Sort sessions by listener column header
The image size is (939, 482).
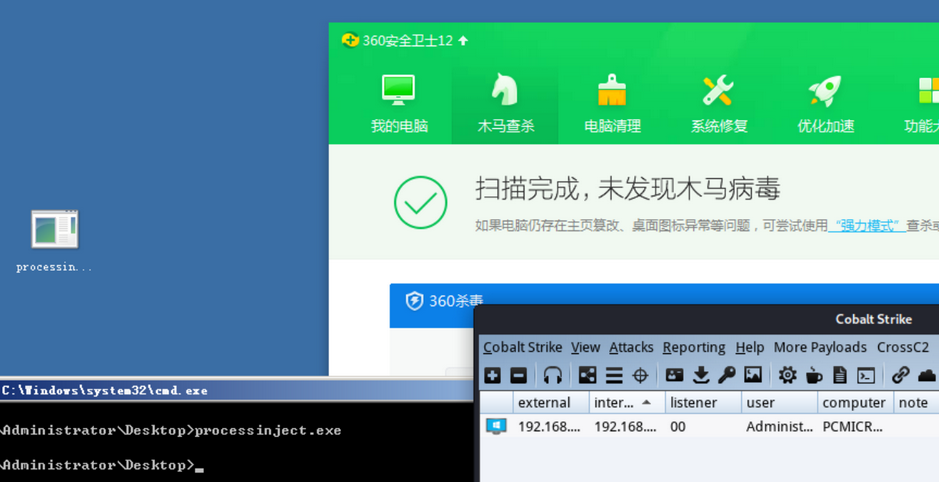(x=703, y=403)
